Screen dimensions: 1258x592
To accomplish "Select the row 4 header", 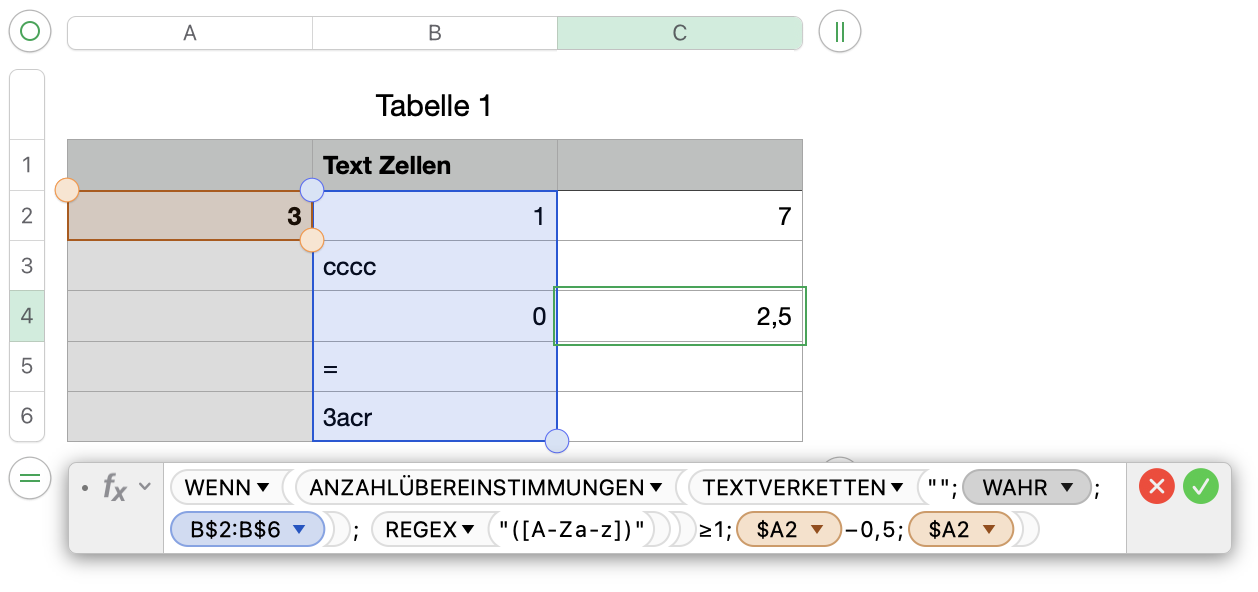I will click(27, 316).
